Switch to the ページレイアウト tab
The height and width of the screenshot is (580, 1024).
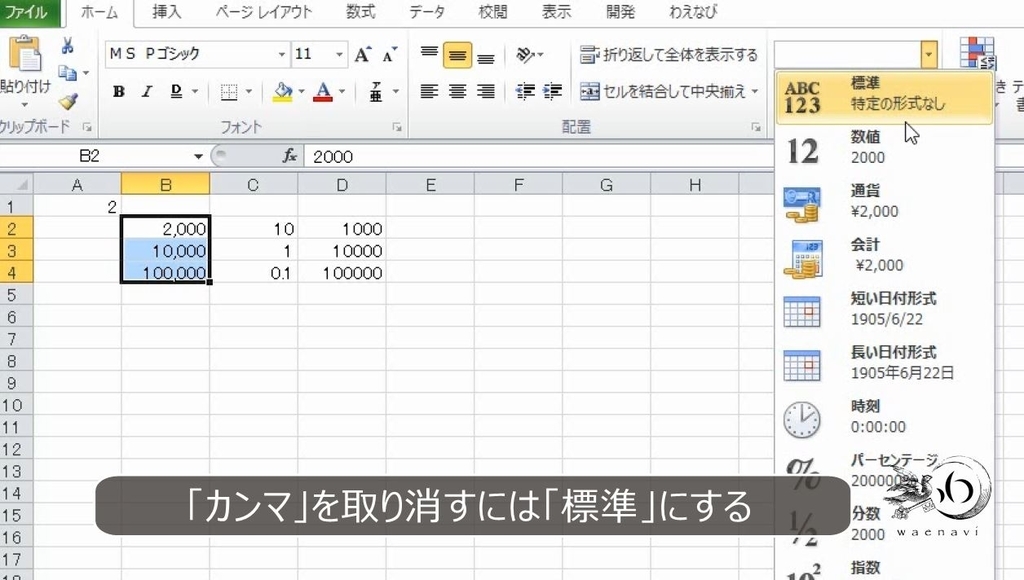point(264,12)
